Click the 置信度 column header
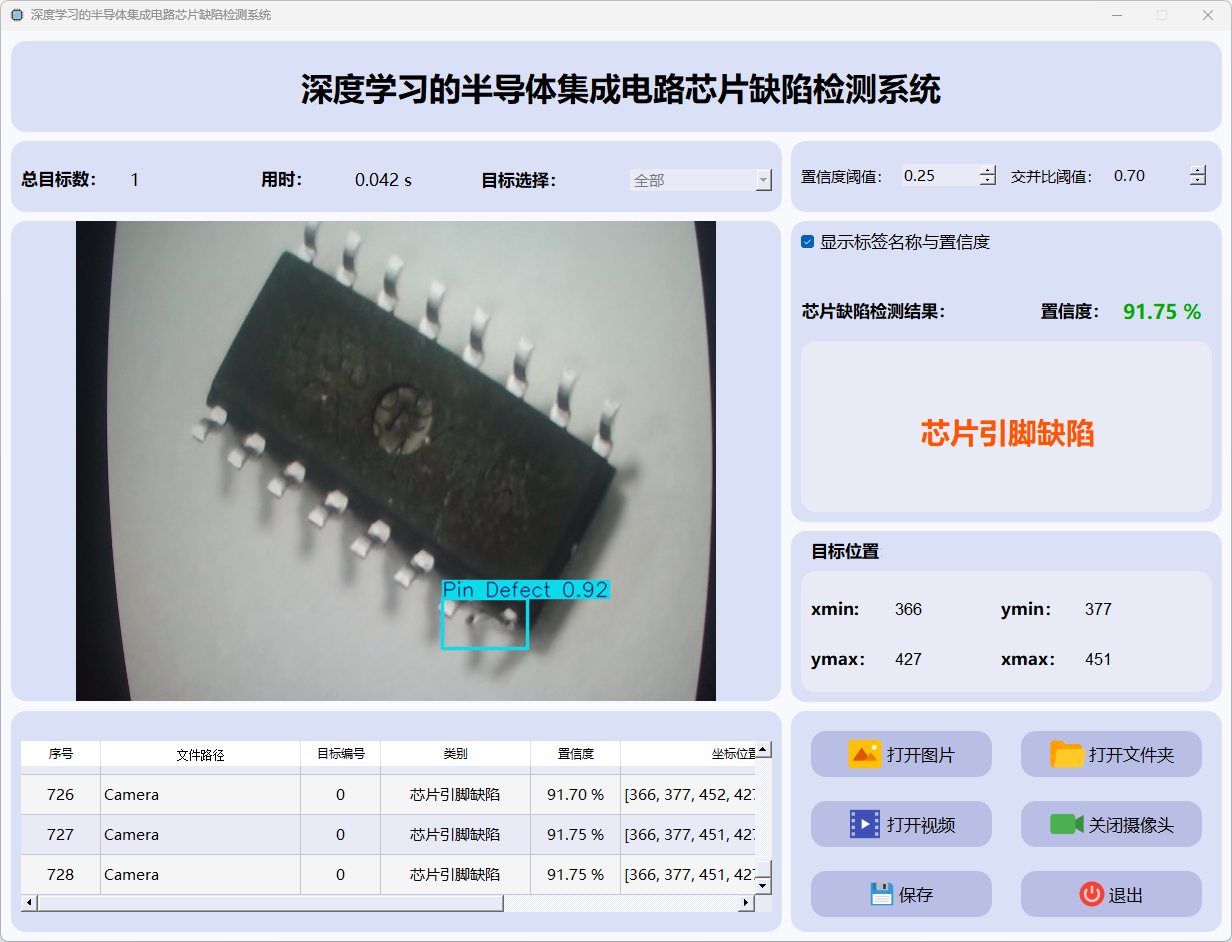The image size is (1232, 942). [575, 754]
